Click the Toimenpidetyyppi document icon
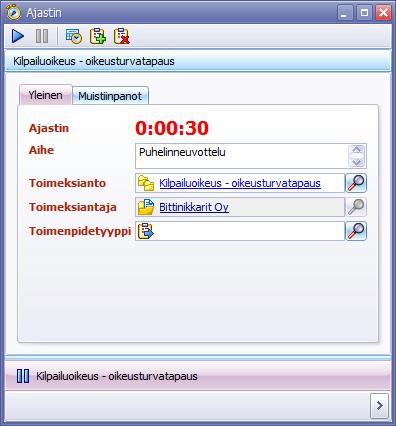 145,231
